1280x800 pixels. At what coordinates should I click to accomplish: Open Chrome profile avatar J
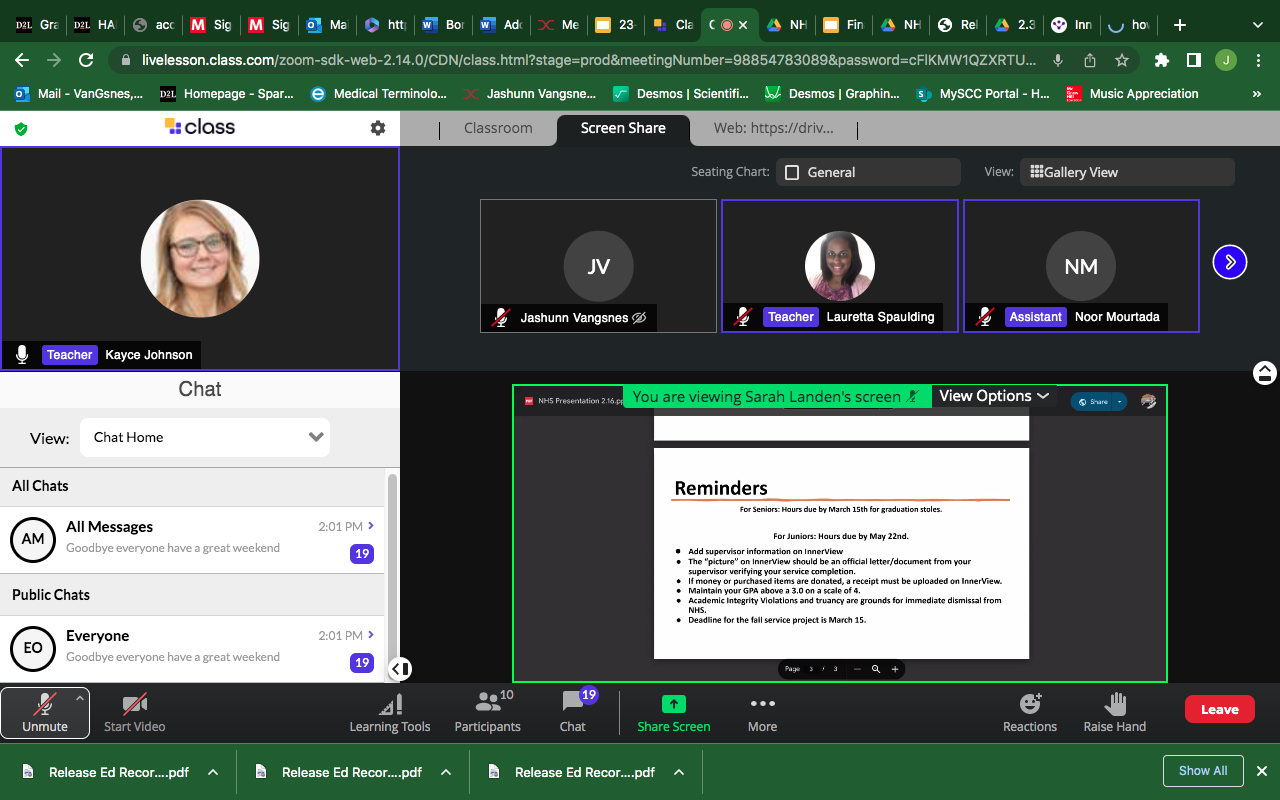[1225, 60]
